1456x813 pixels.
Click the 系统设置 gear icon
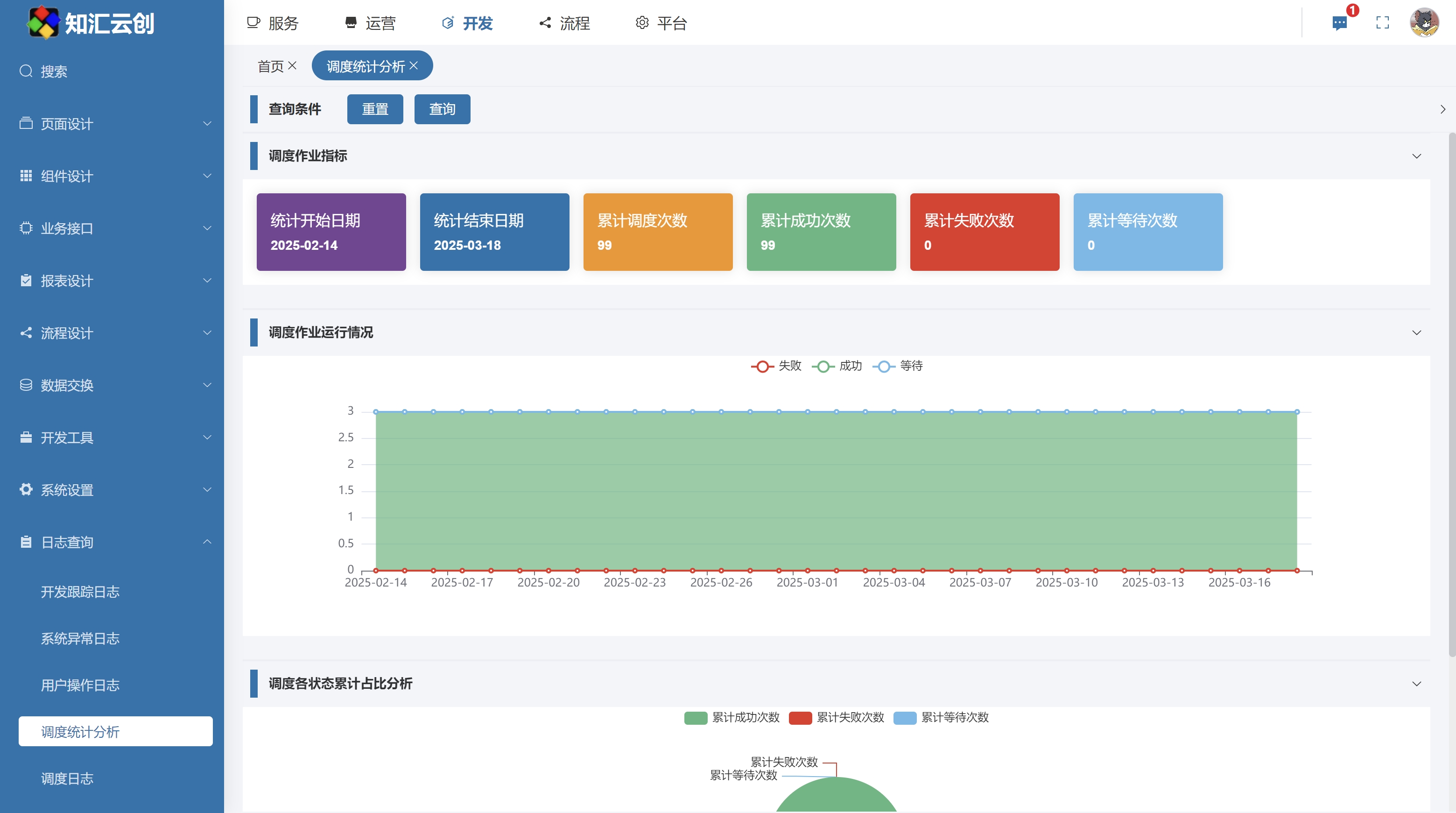point(26,489)
